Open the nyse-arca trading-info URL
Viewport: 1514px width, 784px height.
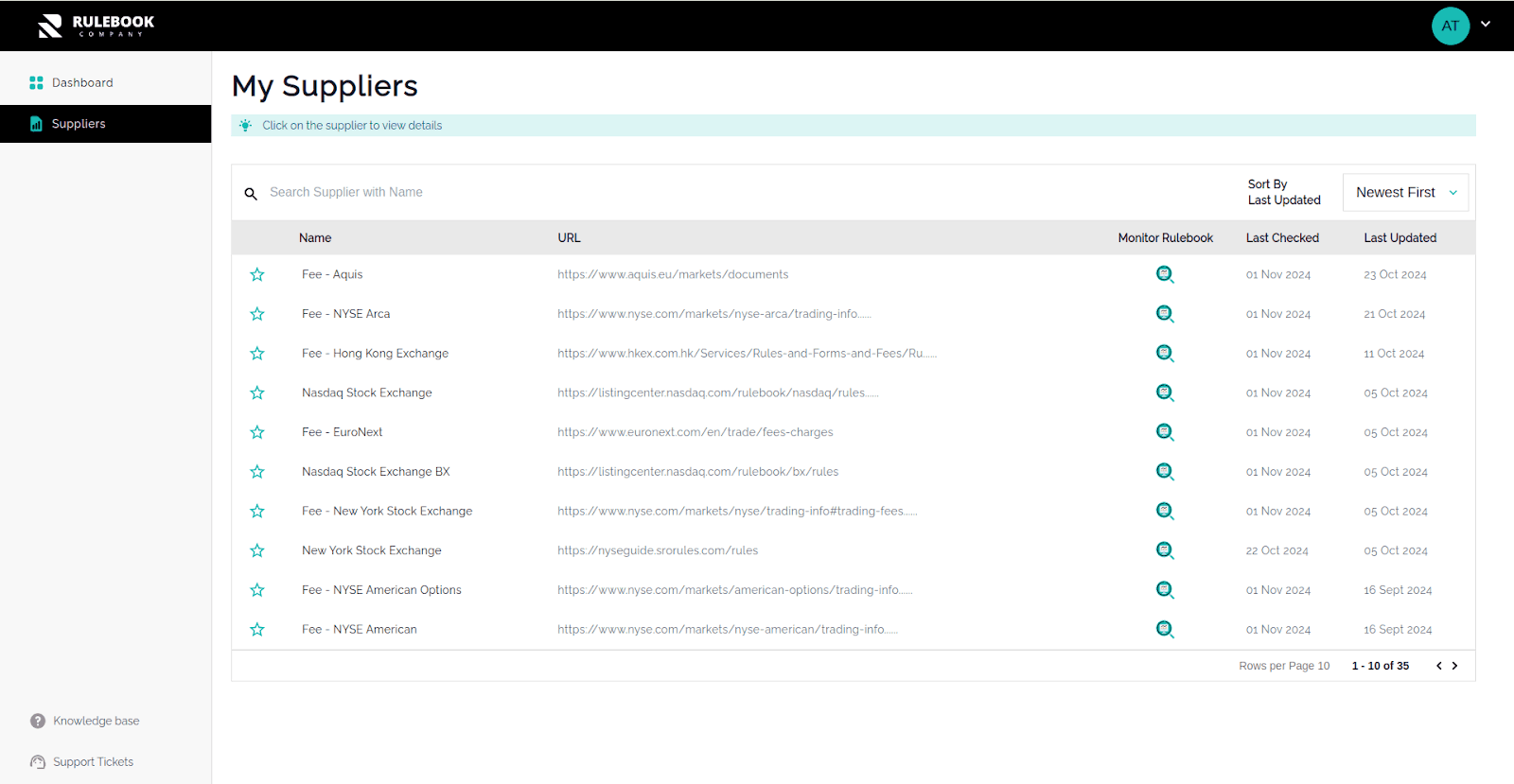714,314
